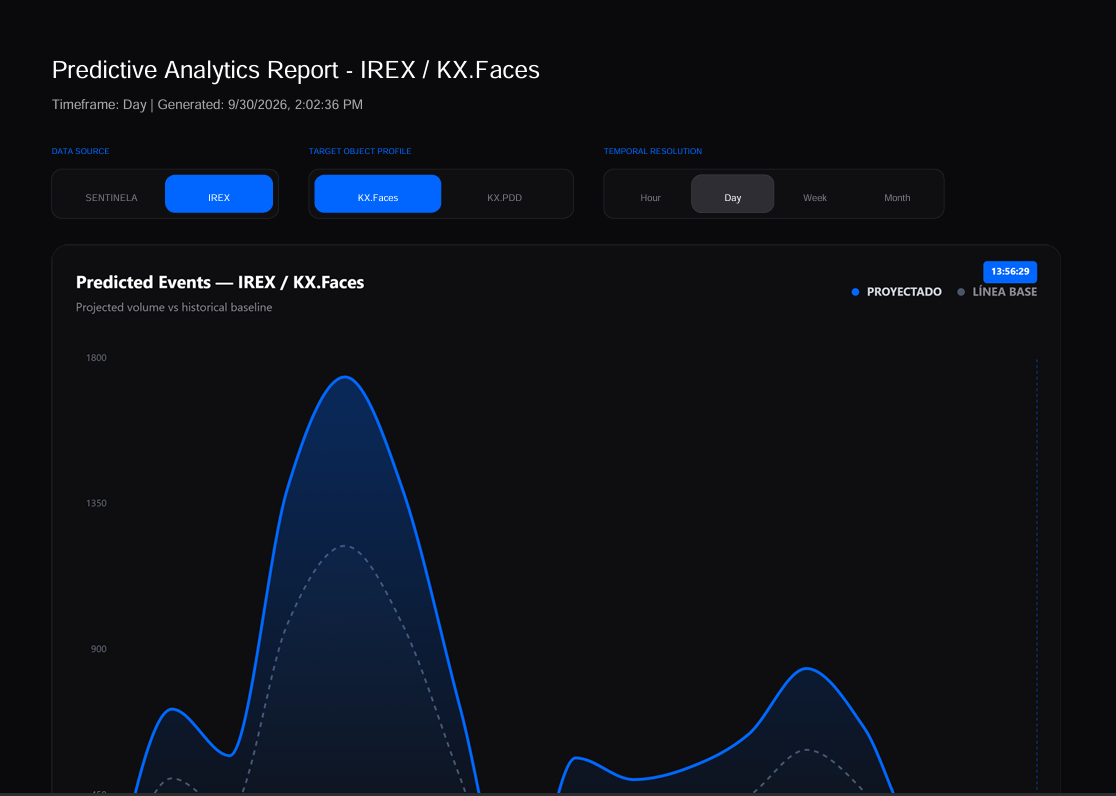This screenshot has height=796, width=1116.
Task: Switch target profile to KX.PDD
Action: point(505,197)
